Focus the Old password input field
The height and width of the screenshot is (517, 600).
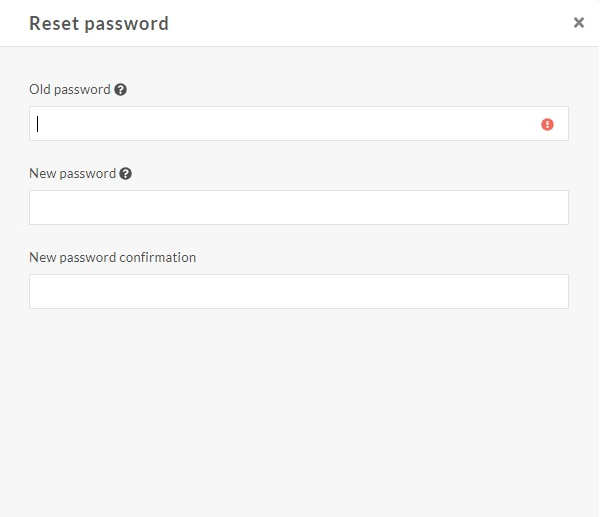pyautogui.click(x=299, y=124)
